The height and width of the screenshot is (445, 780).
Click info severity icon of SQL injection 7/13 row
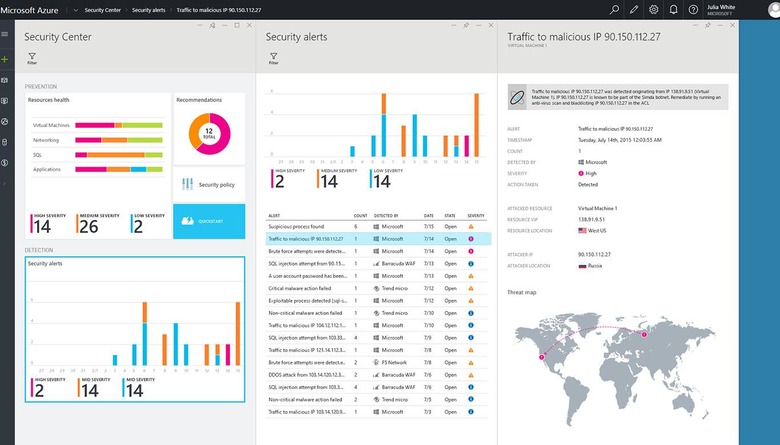(x=471, y=264)
